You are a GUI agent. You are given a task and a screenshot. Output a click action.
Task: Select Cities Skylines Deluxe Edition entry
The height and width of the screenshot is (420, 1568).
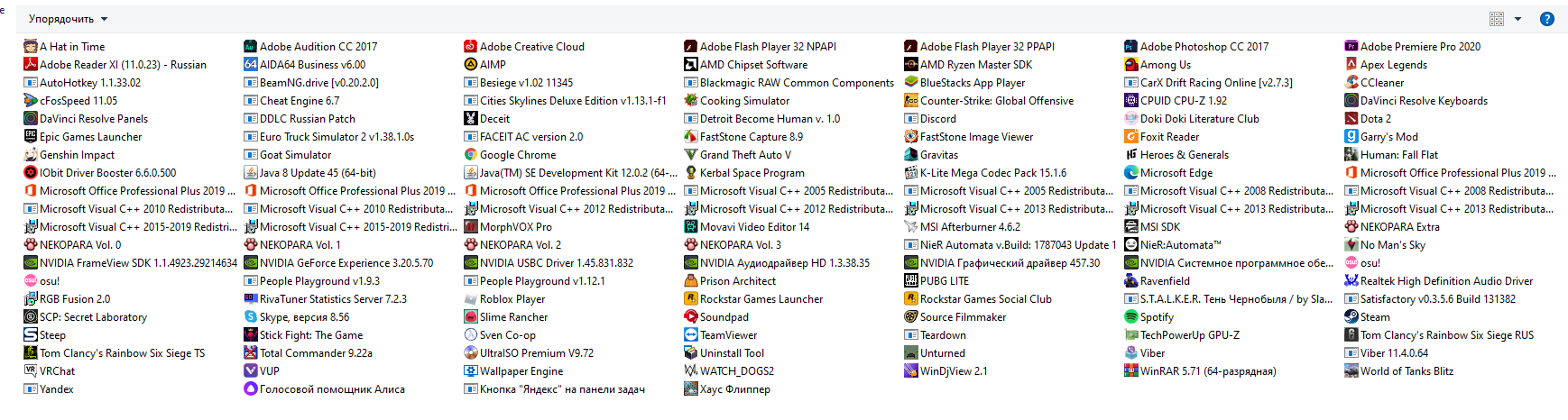(566, 100)
